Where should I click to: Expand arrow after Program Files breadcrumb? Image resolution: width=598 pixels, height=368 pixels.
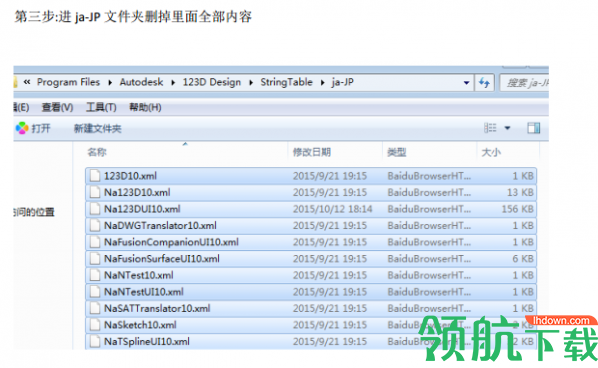point(110,82)
